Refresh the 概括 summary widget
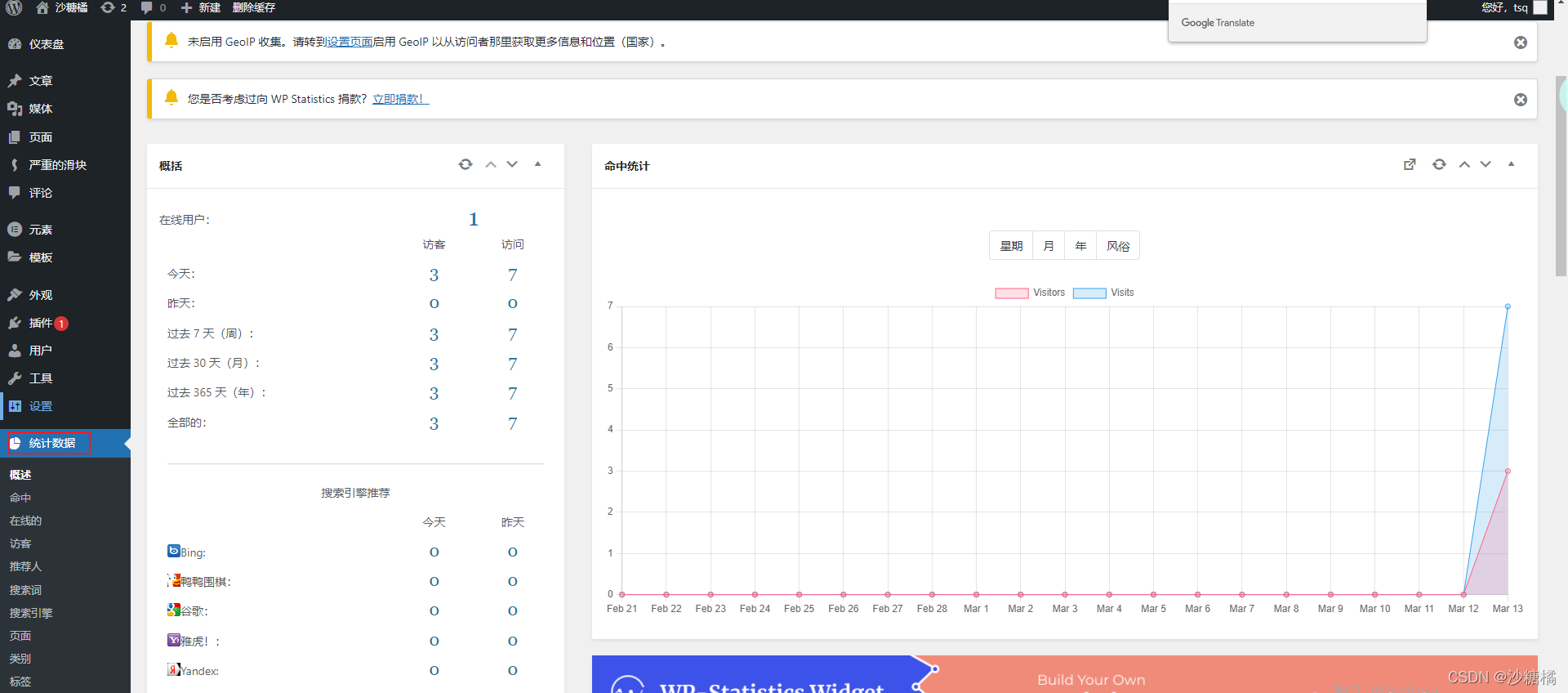Screen dimensions: 1568x693 pyautogui.click(x=465, y=164)
